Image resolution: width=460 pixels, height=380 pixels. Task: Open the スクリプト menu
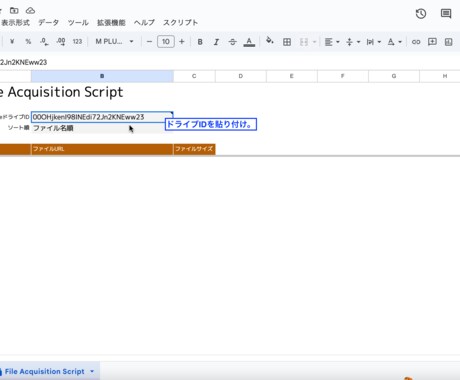180,23
